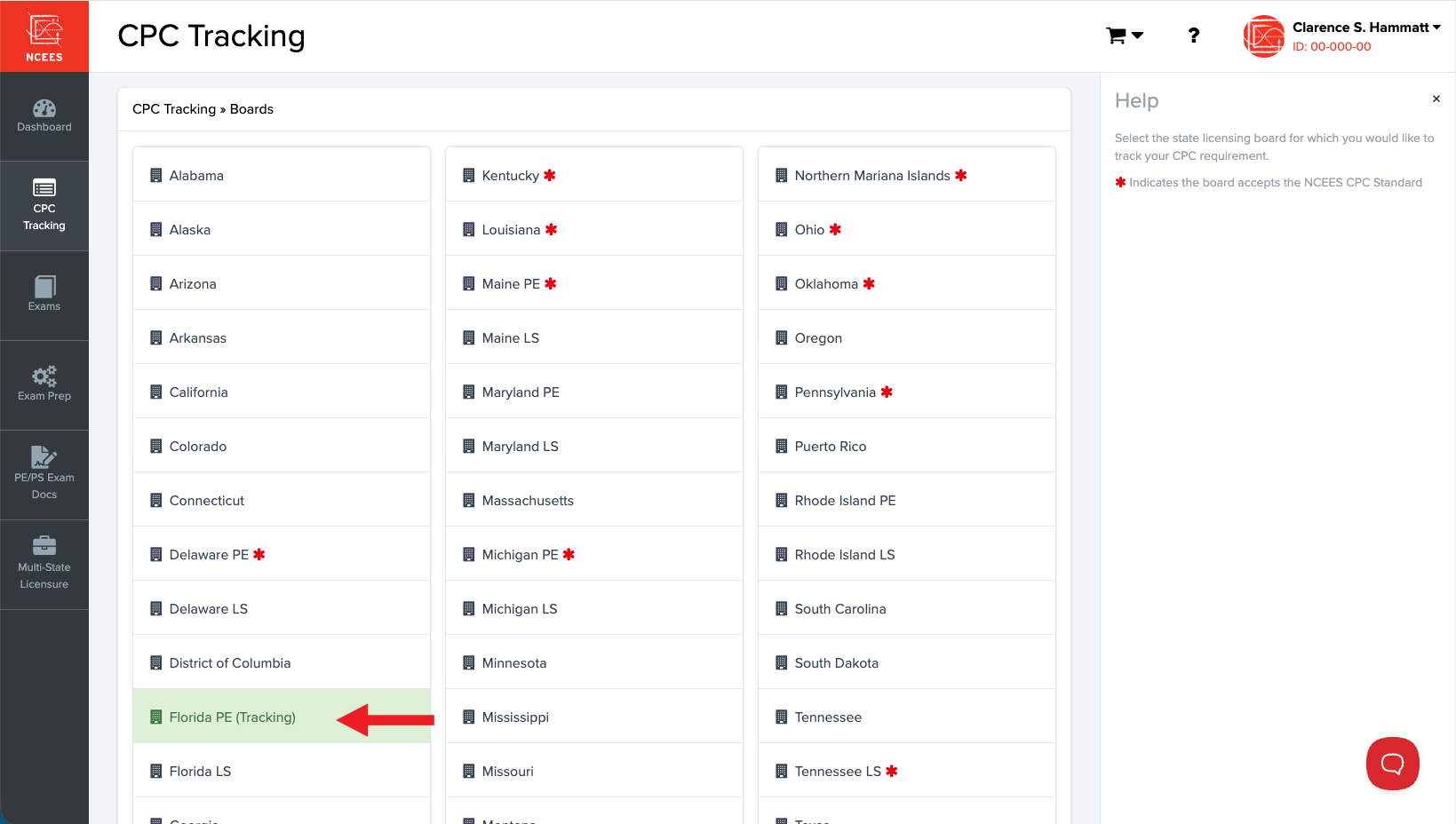Click building icon next to Colorado
Image resolution: width=1456 pixels, height=824 pixels.
coord(156,446)
